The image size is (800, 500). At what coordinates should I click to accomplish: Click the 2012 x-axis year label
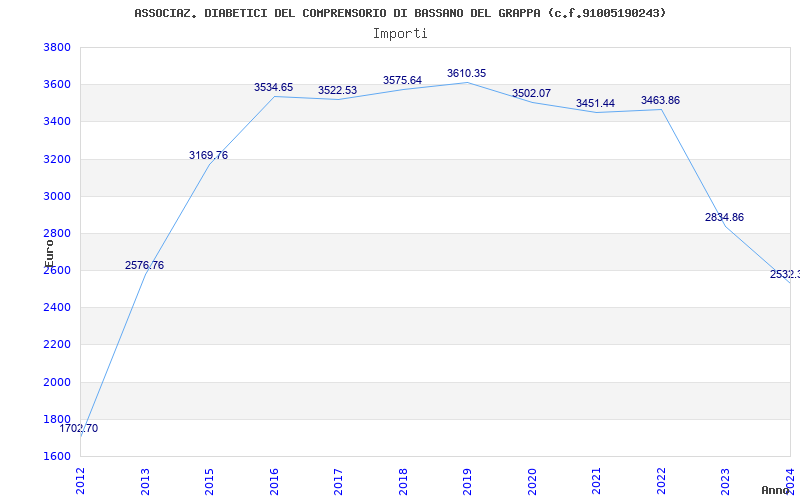click(80, 481)
